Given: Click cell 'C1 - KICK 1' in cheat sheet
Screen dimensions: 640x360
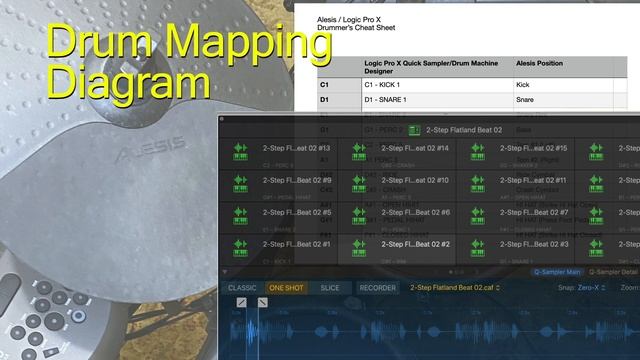Looking at the screenshot, I should (437, 85).
